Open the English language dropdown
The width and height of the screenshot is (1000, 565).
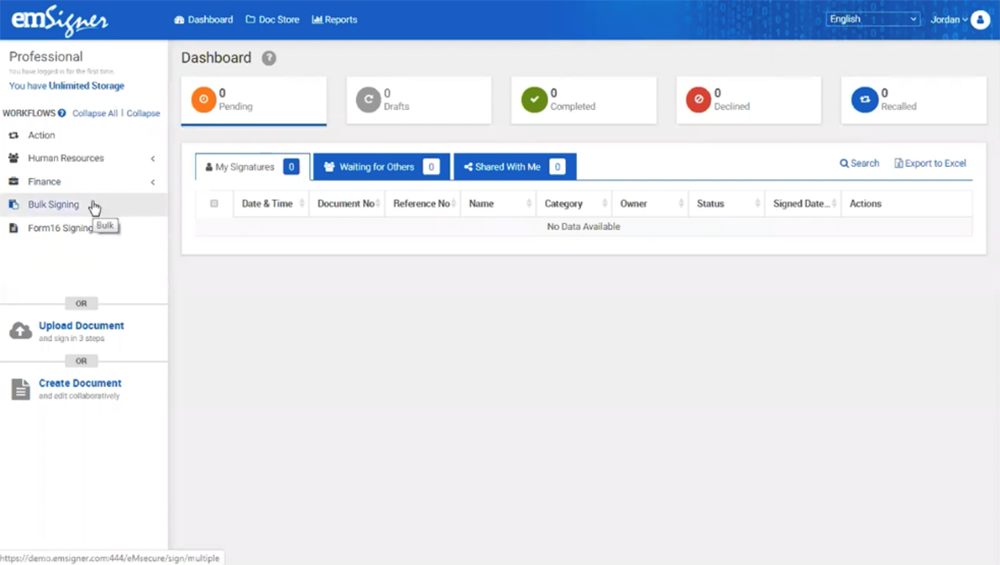coord(872,19)
